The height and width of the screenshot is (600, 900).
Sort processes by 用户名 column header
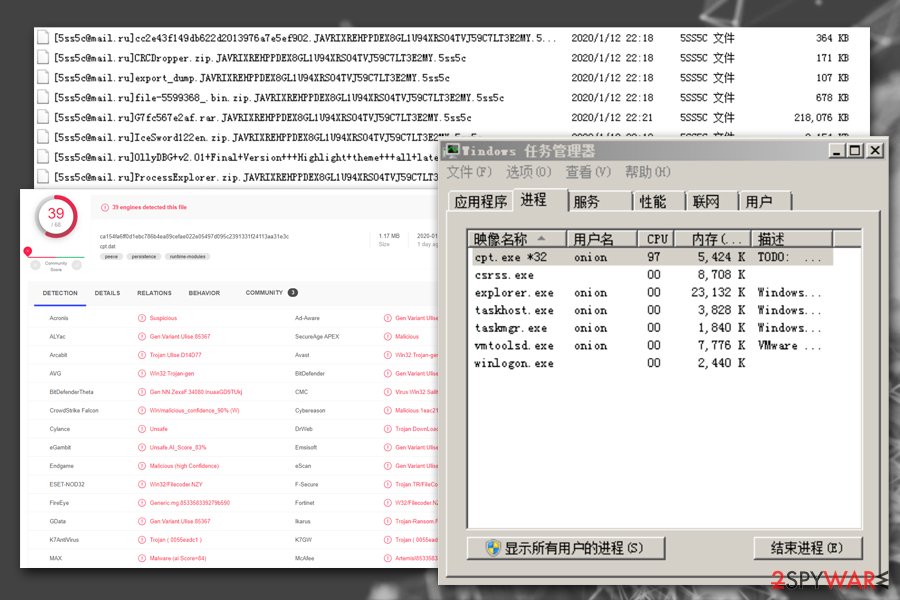[602, 238]
